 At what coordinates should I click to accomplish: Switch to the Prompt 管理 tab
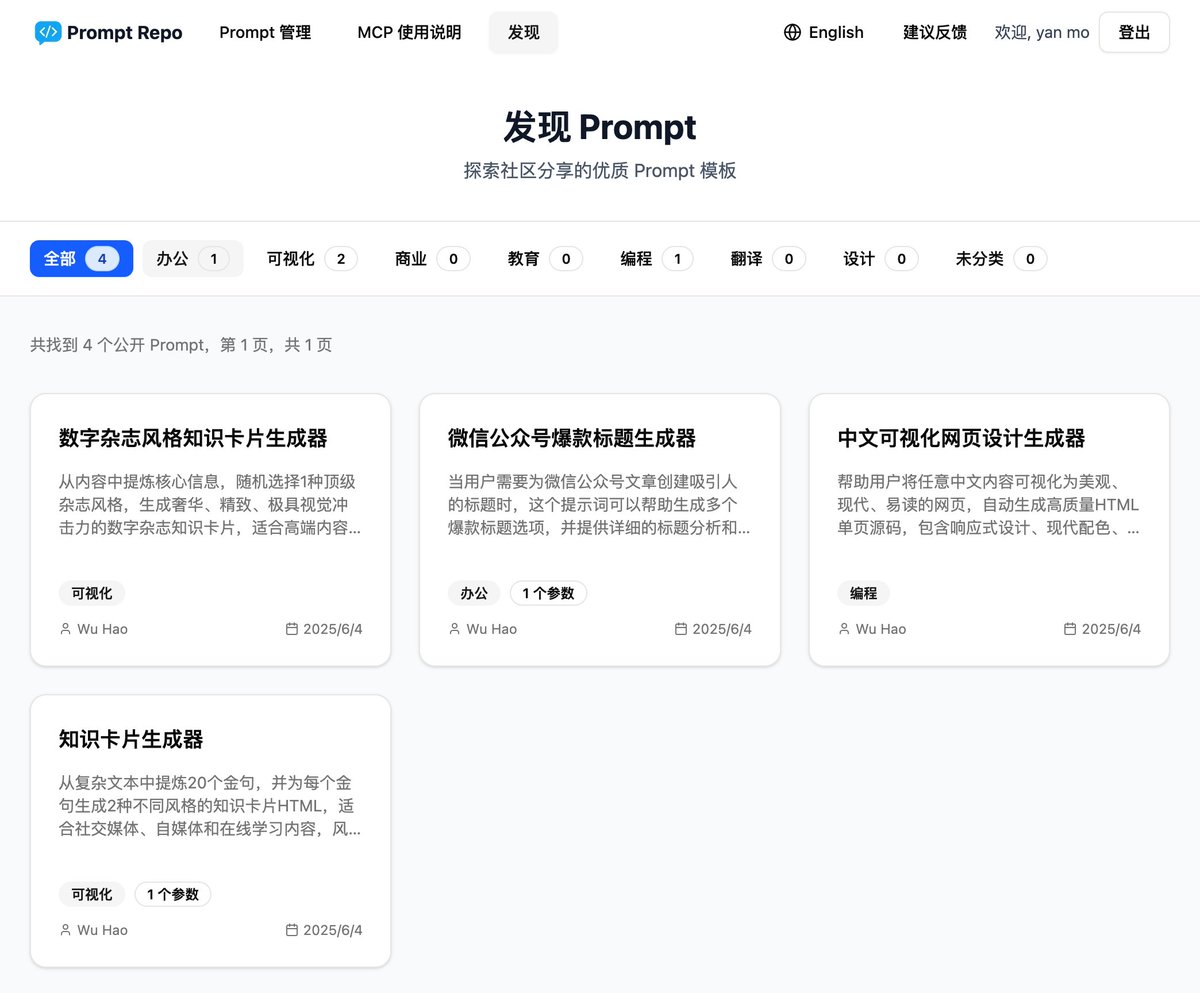pyautogui.click(x=264, y=32)
